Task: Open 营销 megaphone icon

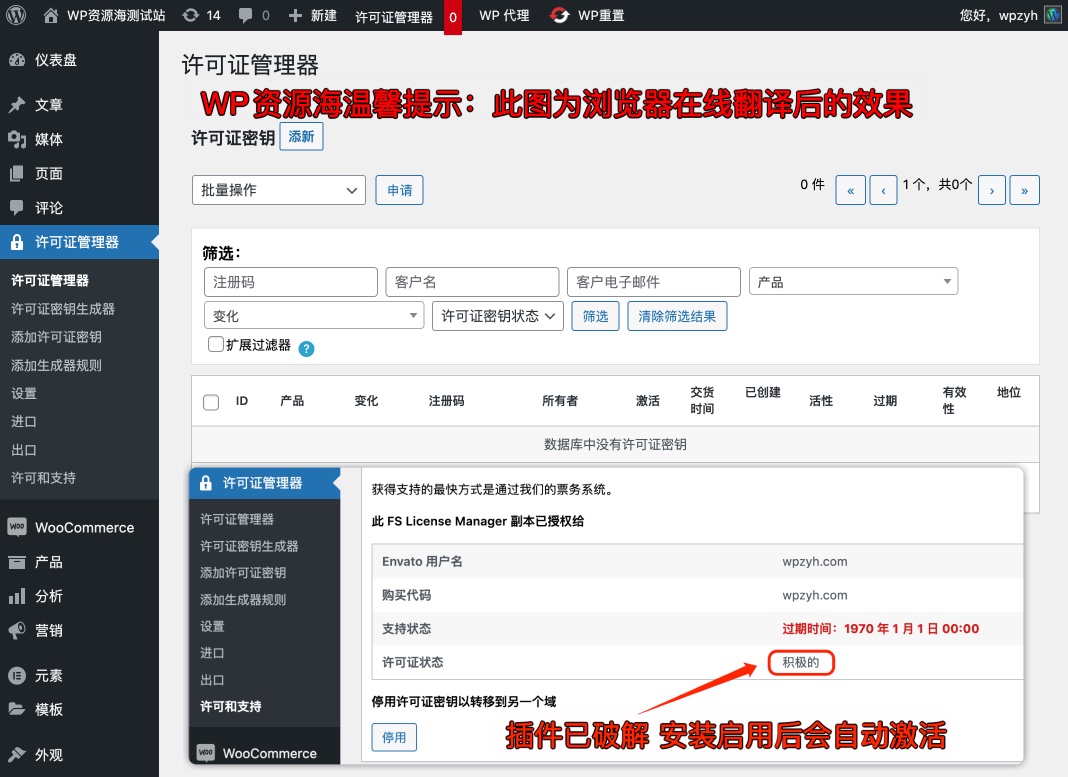Action: (x=17, y=631)
